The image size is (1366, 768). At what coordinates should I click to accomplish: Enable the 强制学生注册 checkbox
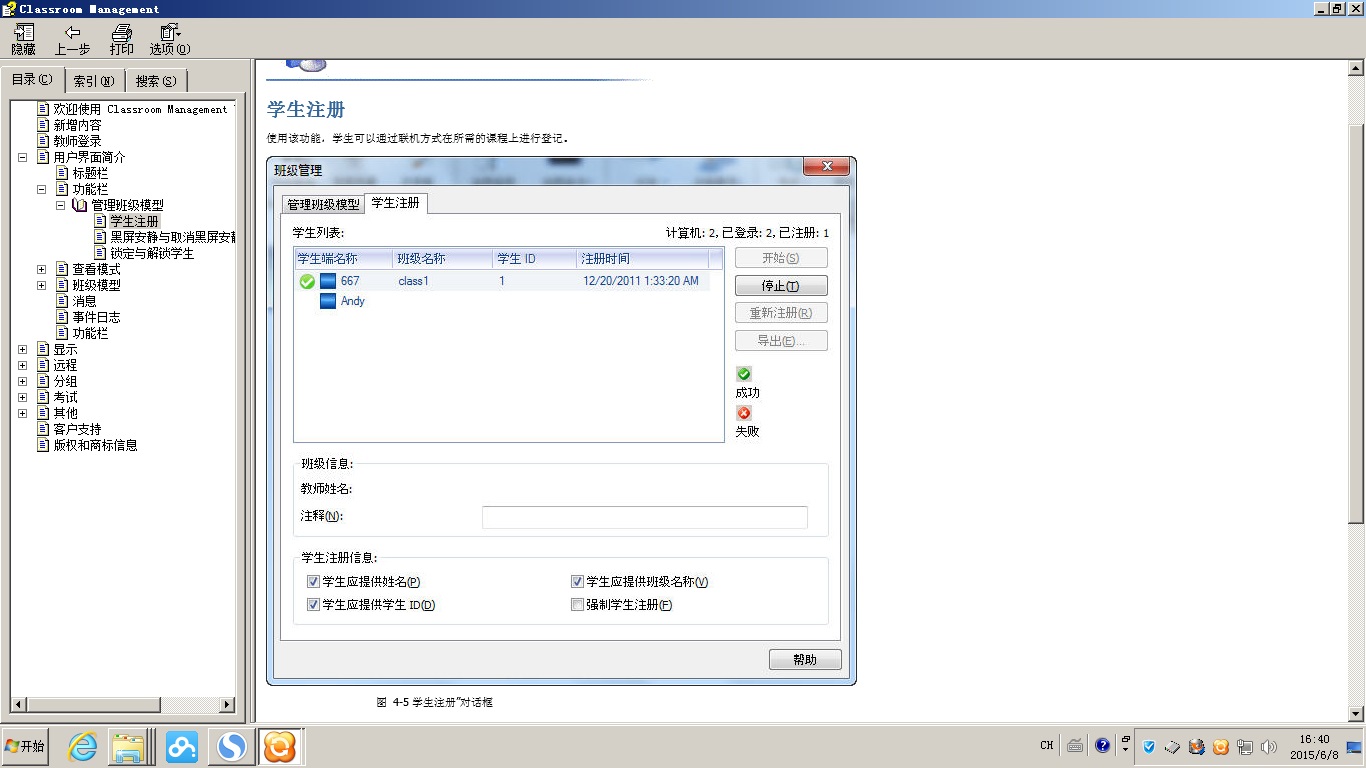tap(577, 604)
